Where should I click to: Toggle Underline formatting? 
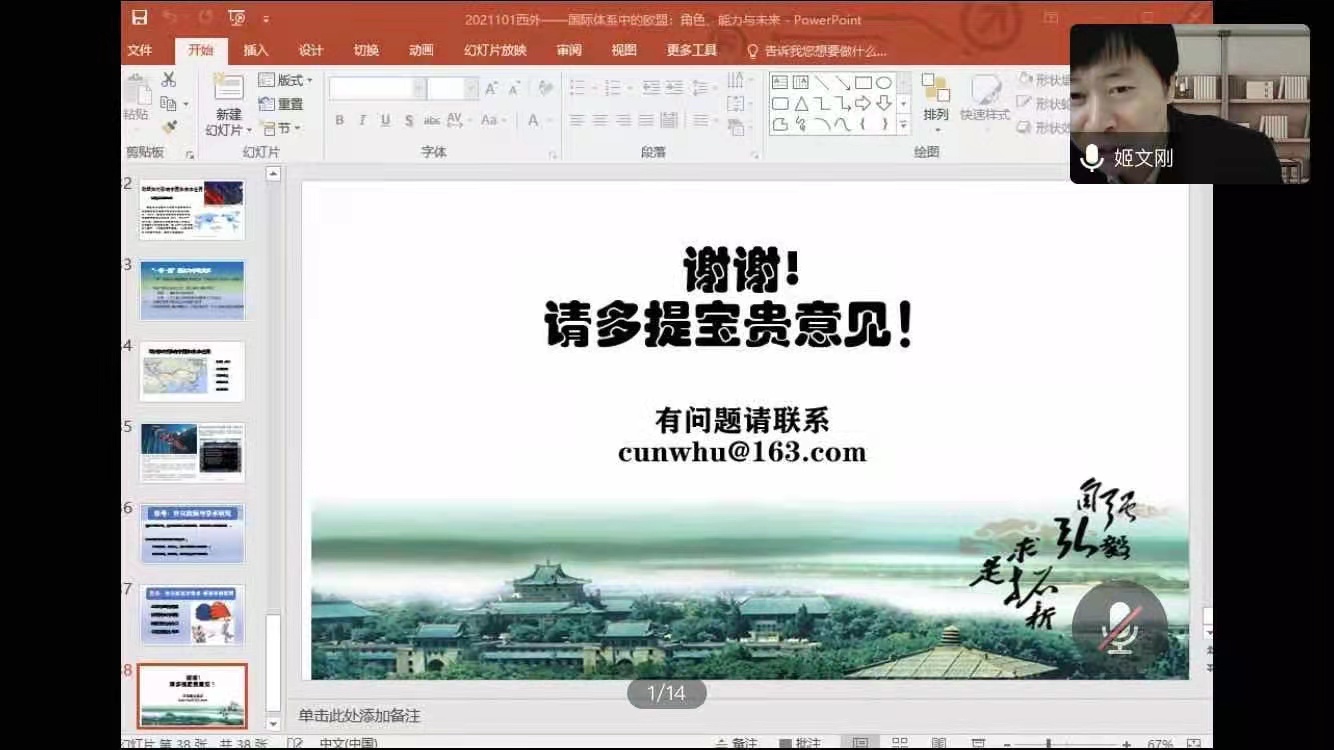point(385,120)
